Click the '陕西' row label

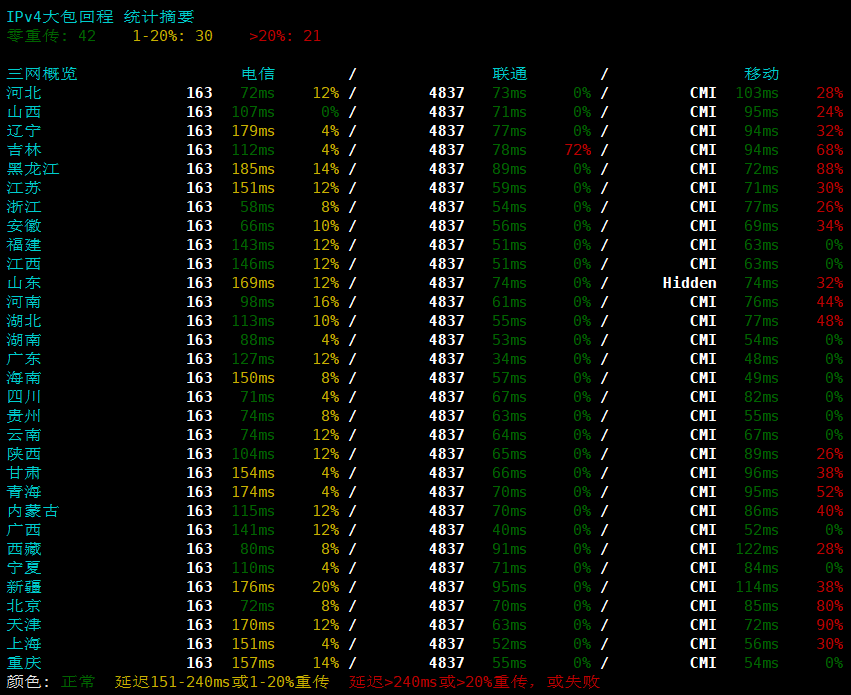(24, 454)
